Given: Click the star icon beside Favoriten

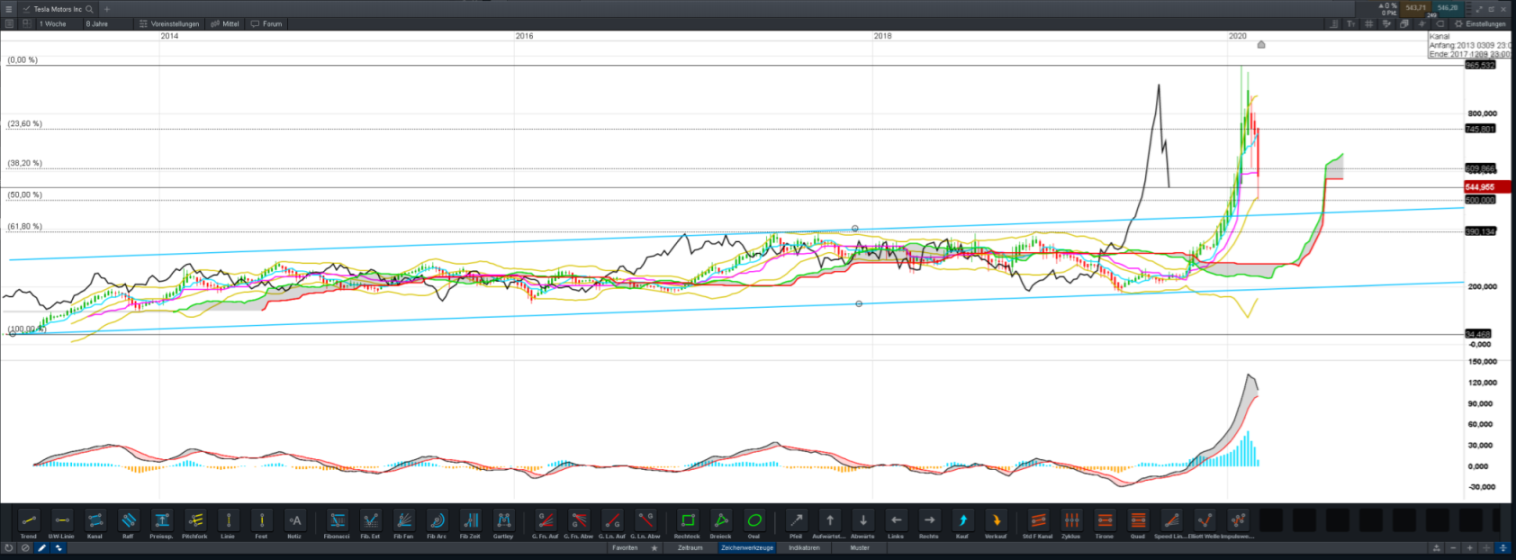Looking at the screenshot, I should (x=655, y=548).
